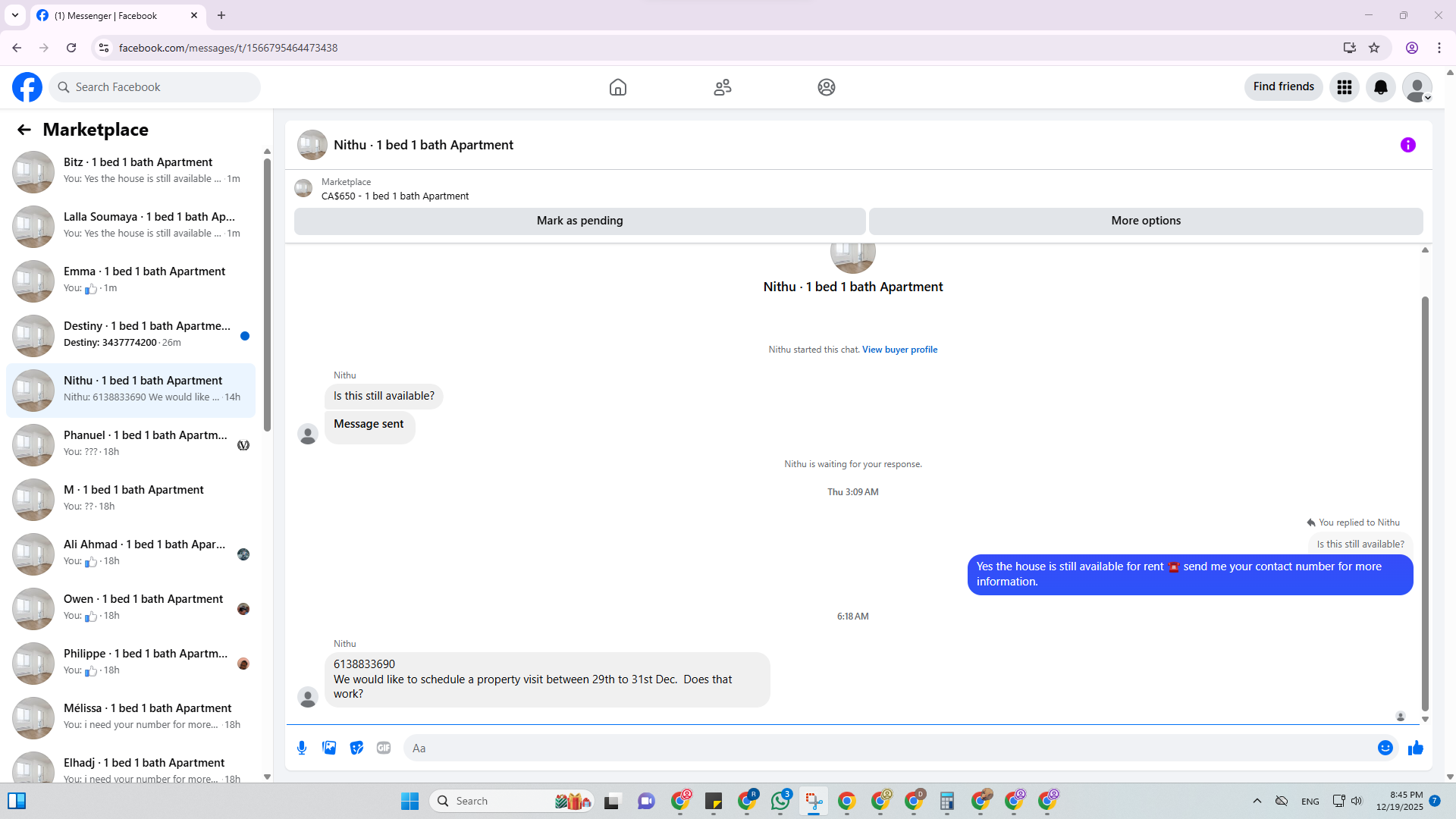1456x819 pixels.
Task: Open the sticker picker icon
Action: pos(356,748)
